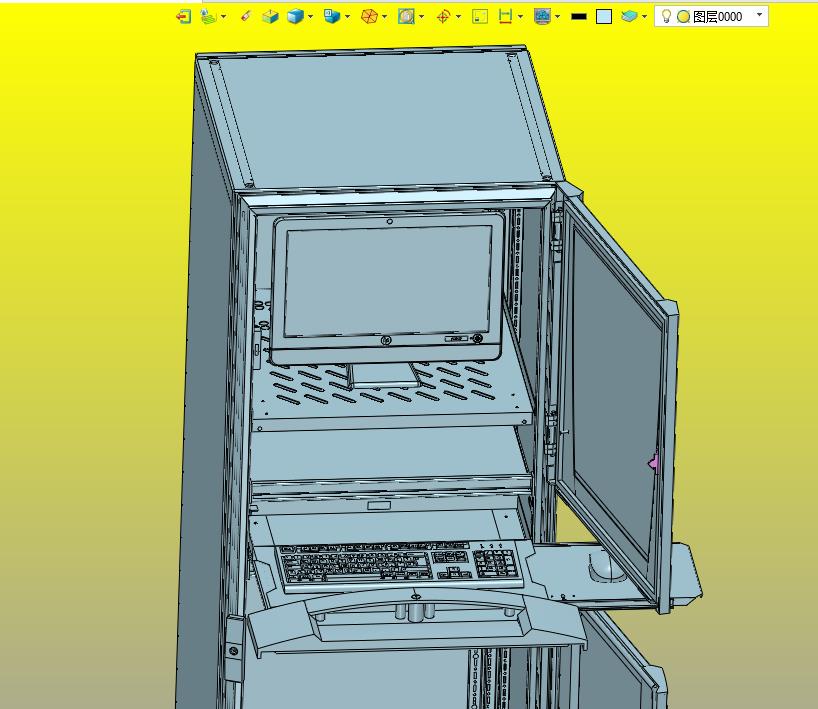This screenshot has height=709, width=818.
Task: Click the light blue face color swatch
Action: click(604, 17)
